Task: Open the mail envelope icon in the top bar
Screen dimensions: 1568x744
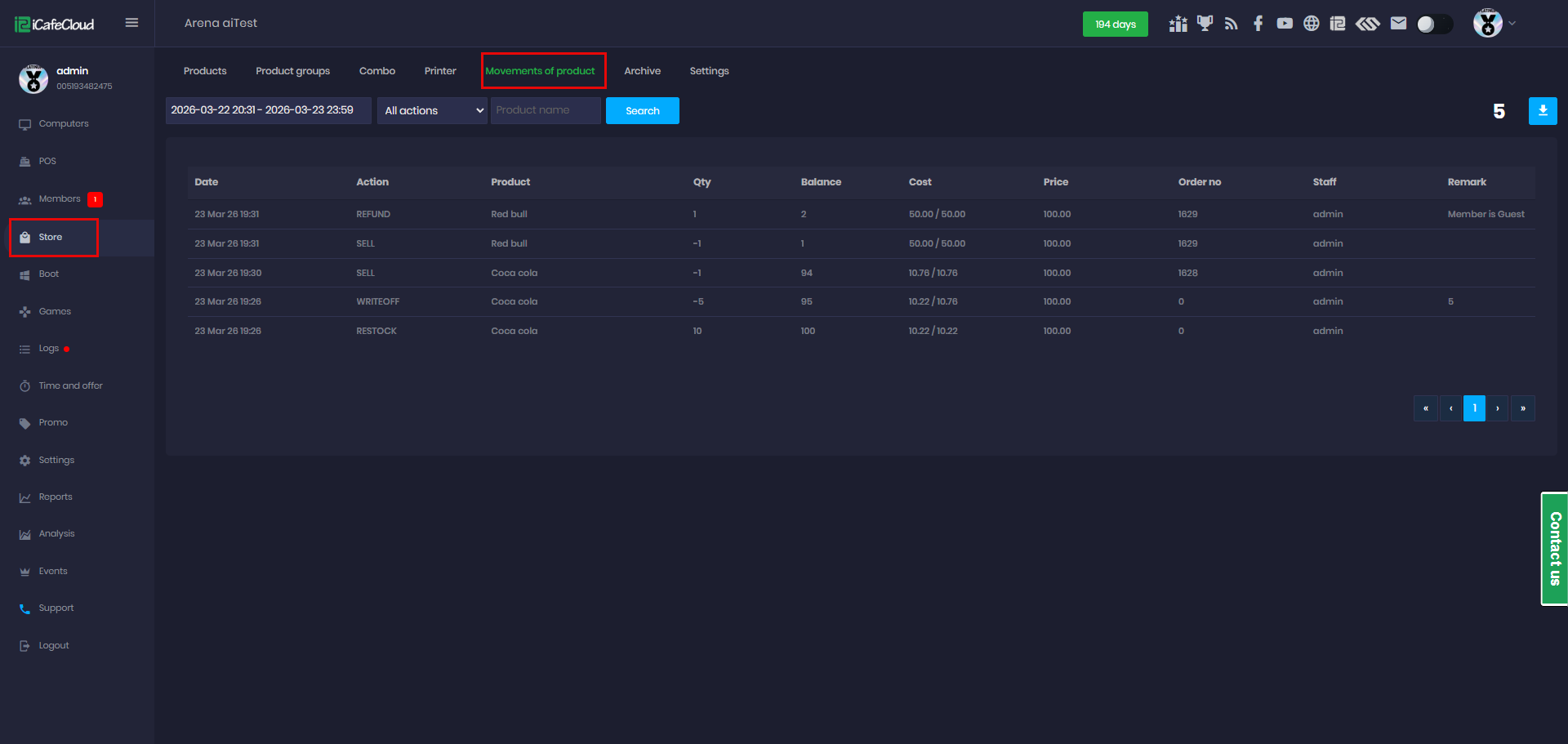Action: (x=1397, y=24)
